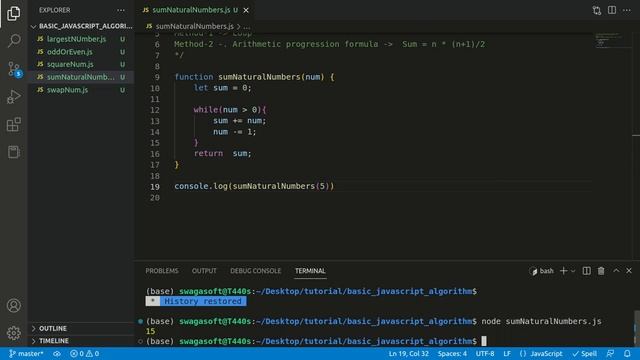Open Explorer more actions ellipsis
Image resolution: width=640 pixels, height=360 pixels.
click(x=121, y=10)
